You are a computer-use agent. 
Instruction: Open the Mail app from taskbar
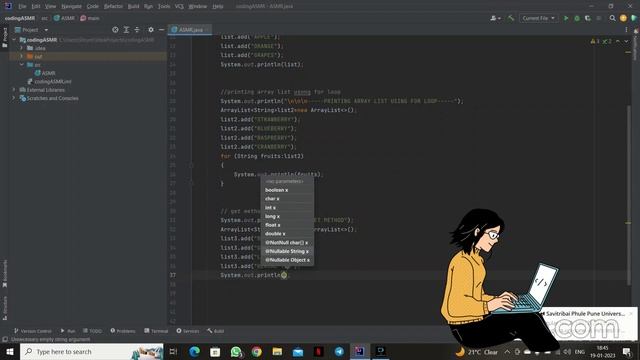(298, 351)
